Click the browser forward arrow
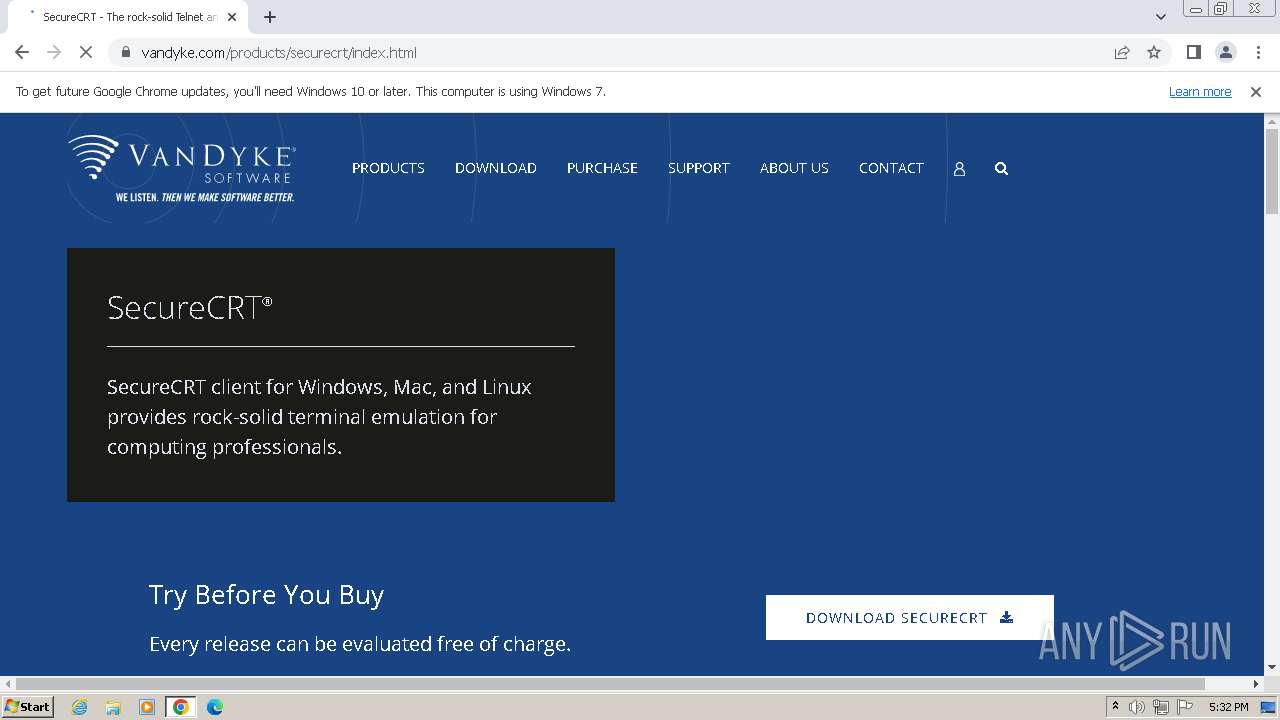 (54, 52)
